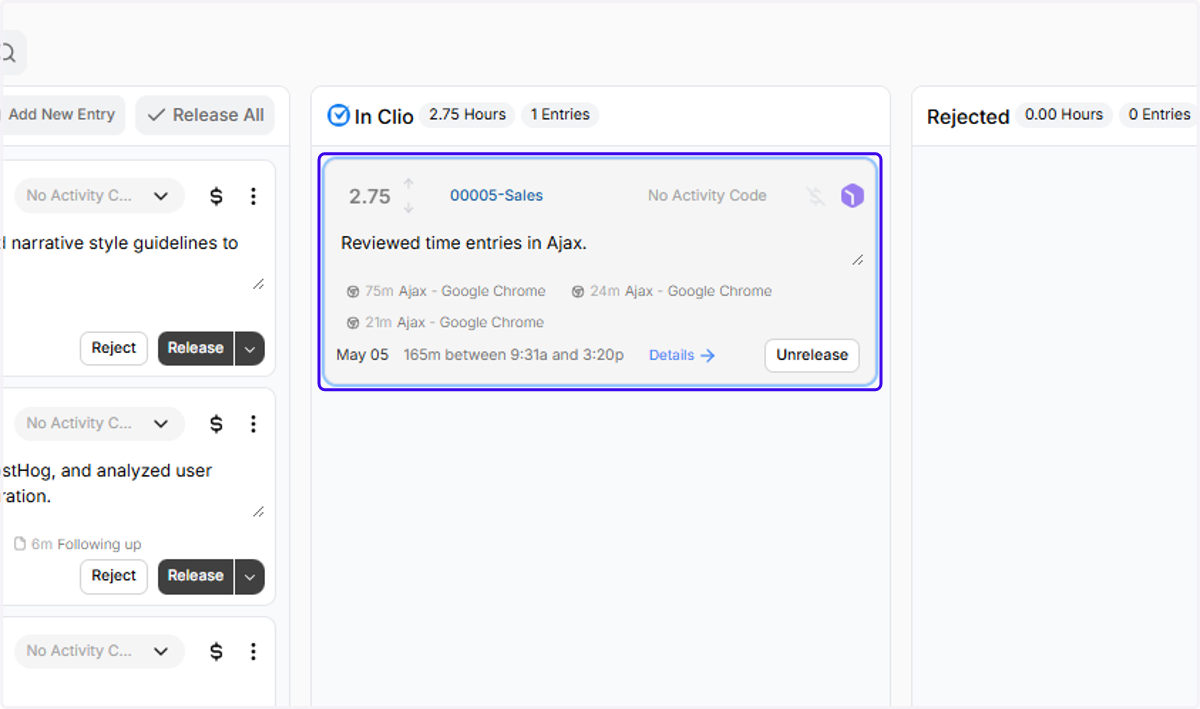
Task: Click the narrative style guidelines text field
Action: click(133, 262)
